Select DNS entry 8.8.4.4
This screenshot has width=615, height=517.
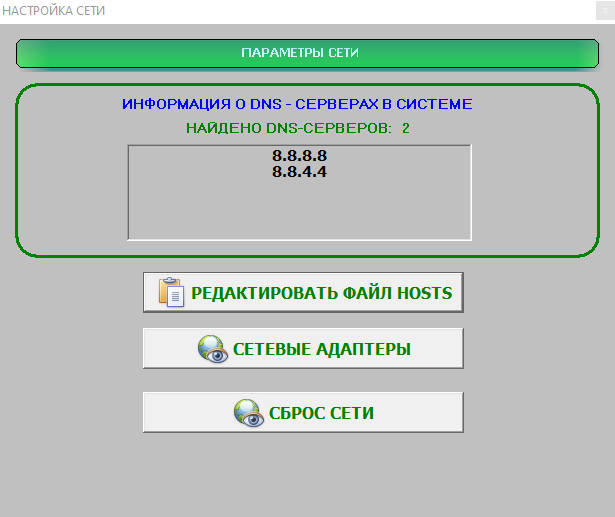(300, 172)
